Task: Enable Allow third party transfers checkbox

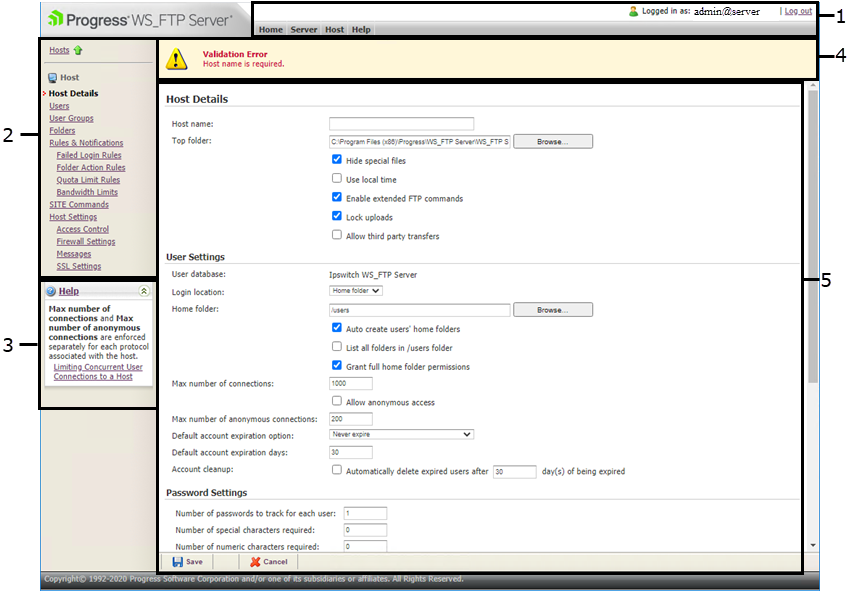Action: pos(337,235)
